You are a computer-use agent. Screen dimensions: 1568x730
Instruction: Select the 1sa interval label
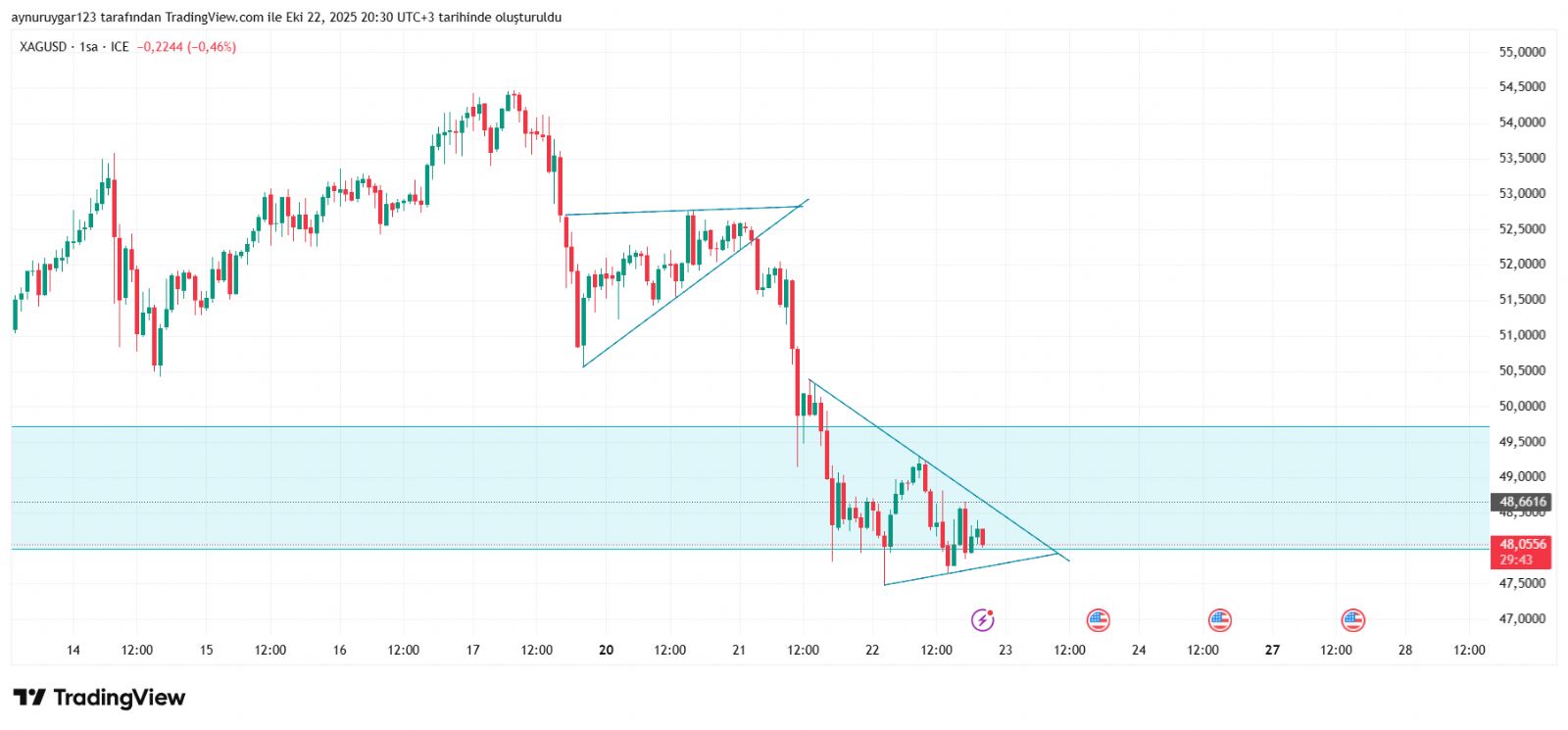pos(88,47)
